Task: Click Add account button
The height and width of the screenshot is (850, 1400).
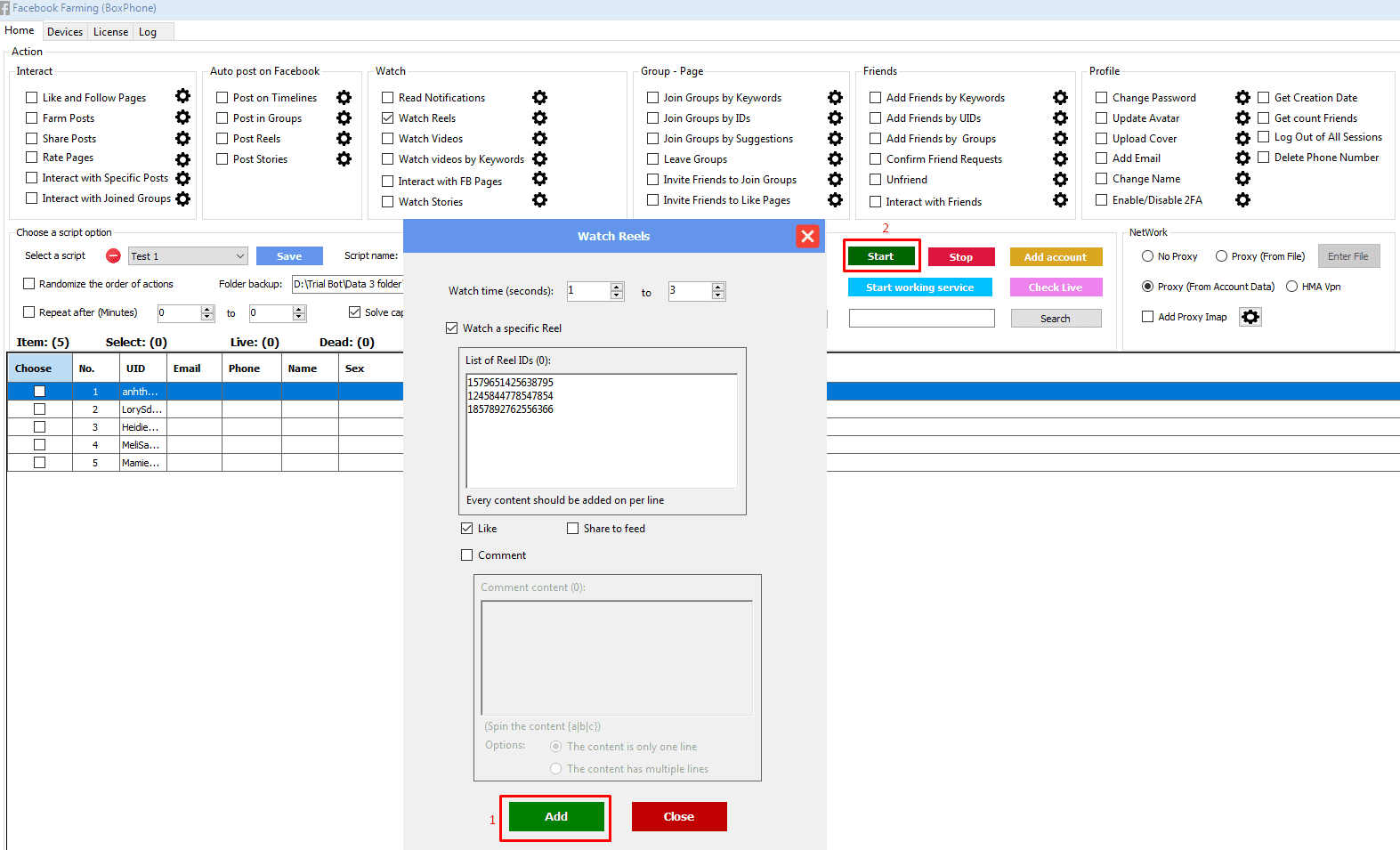Action: pyautogui.click(x=1056, y=256)
